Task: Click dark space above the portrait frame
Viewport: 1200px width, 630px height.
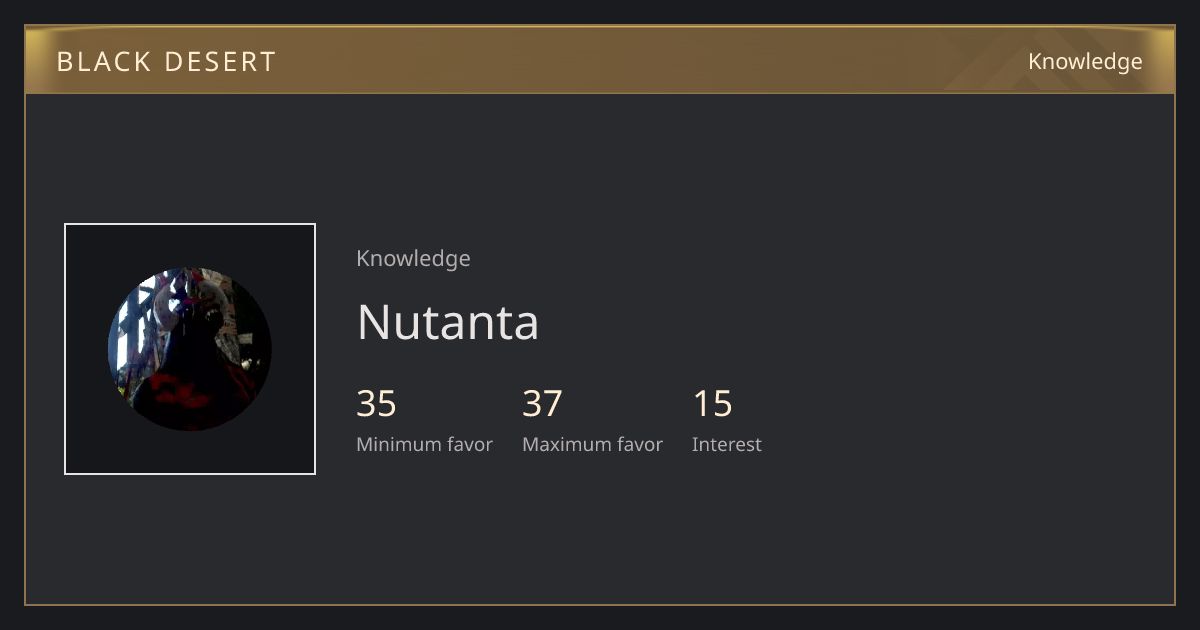Action: pyautogui.click(x=190, y=160)
